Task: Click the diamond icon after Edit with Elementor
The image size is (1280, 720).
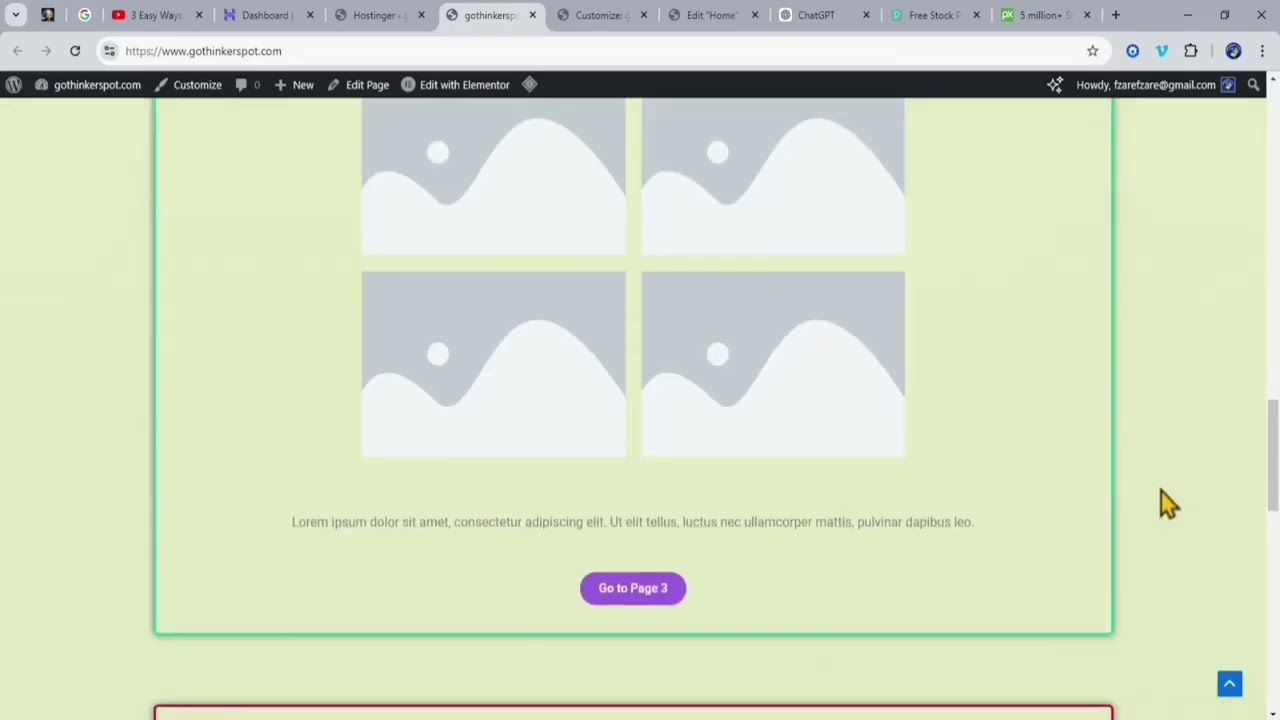Action: (x=530, y=85)
